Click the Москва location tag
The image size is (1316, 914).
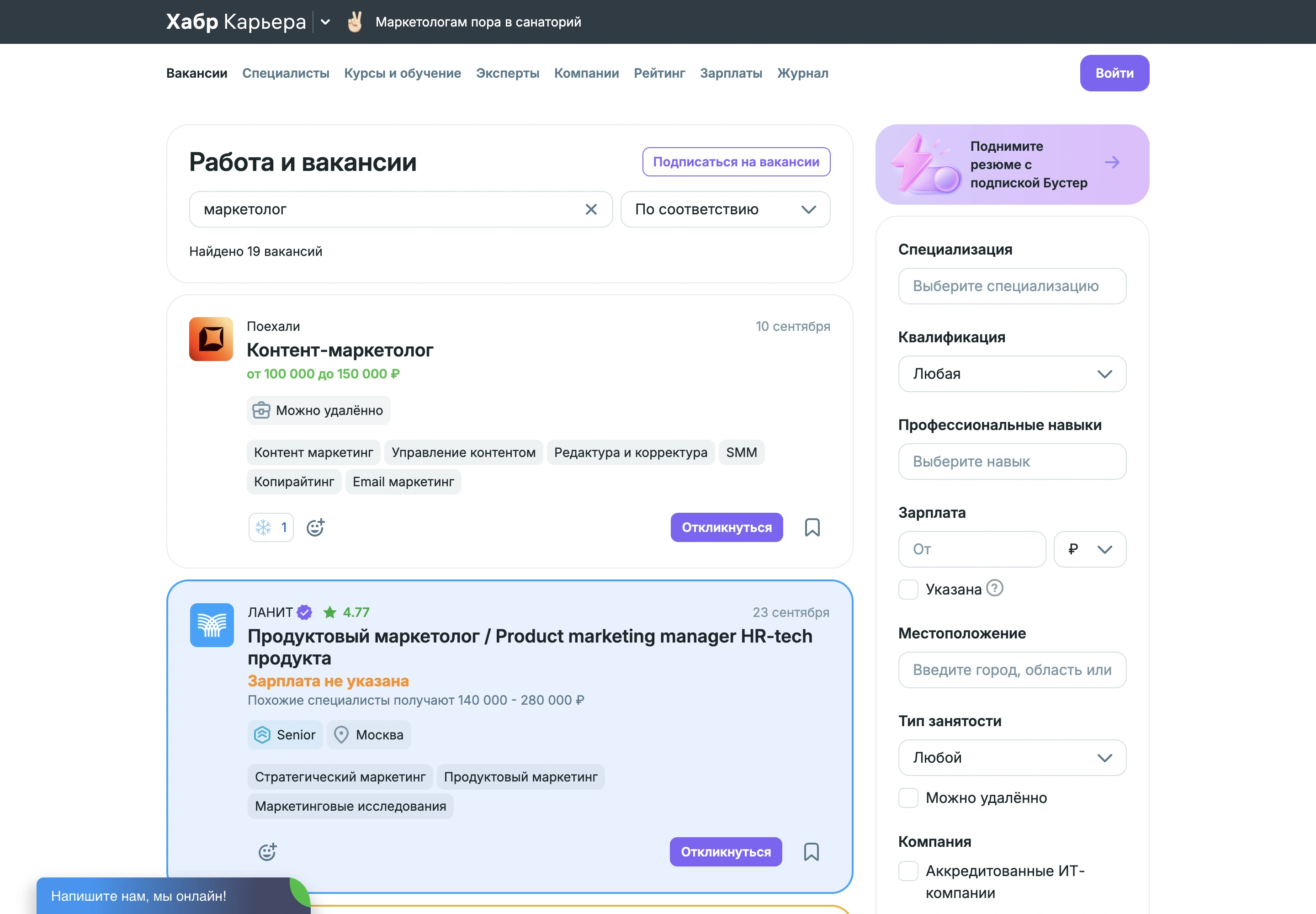pyautogui.click(x=369, y=735)
